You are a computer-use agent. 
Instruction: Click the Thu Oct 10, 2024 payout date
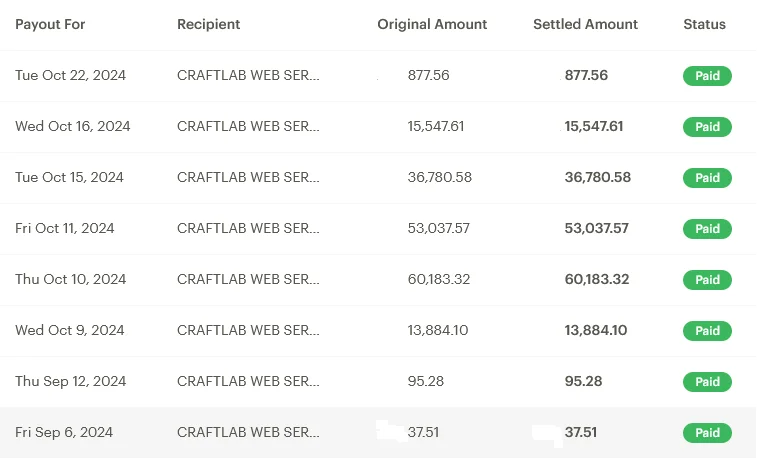point(70,279)
